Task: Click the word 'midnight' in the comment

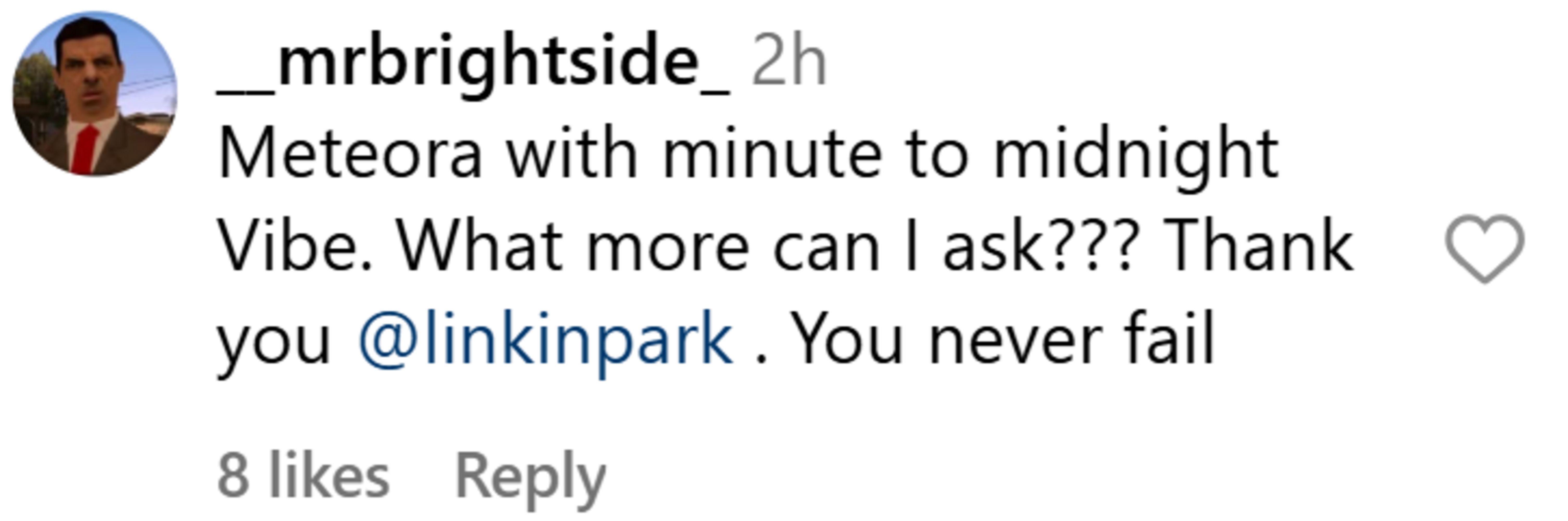Action: pyautogui.click(x=1136, y=153)
